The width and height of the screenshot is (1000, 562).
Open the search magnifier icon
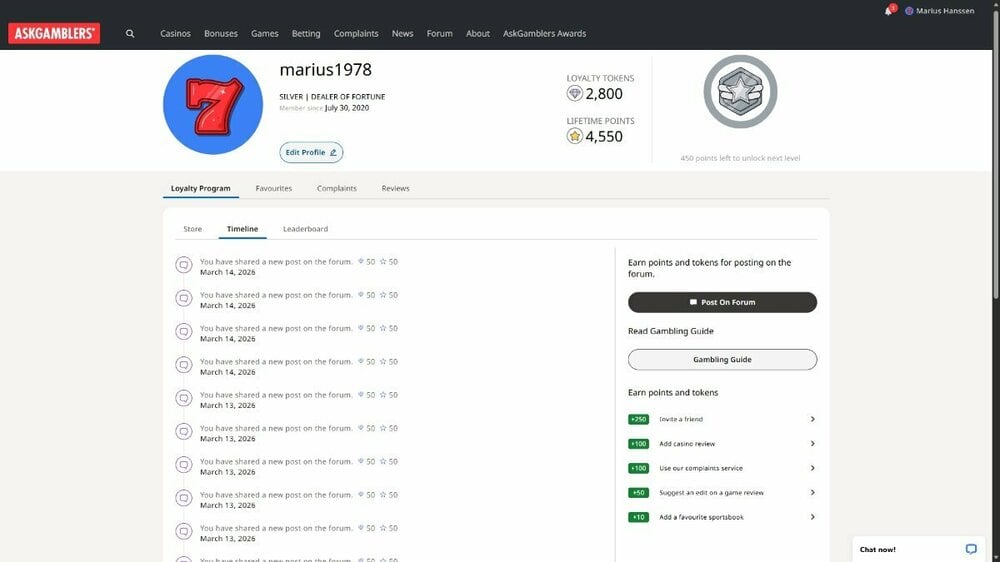(130, 33)
